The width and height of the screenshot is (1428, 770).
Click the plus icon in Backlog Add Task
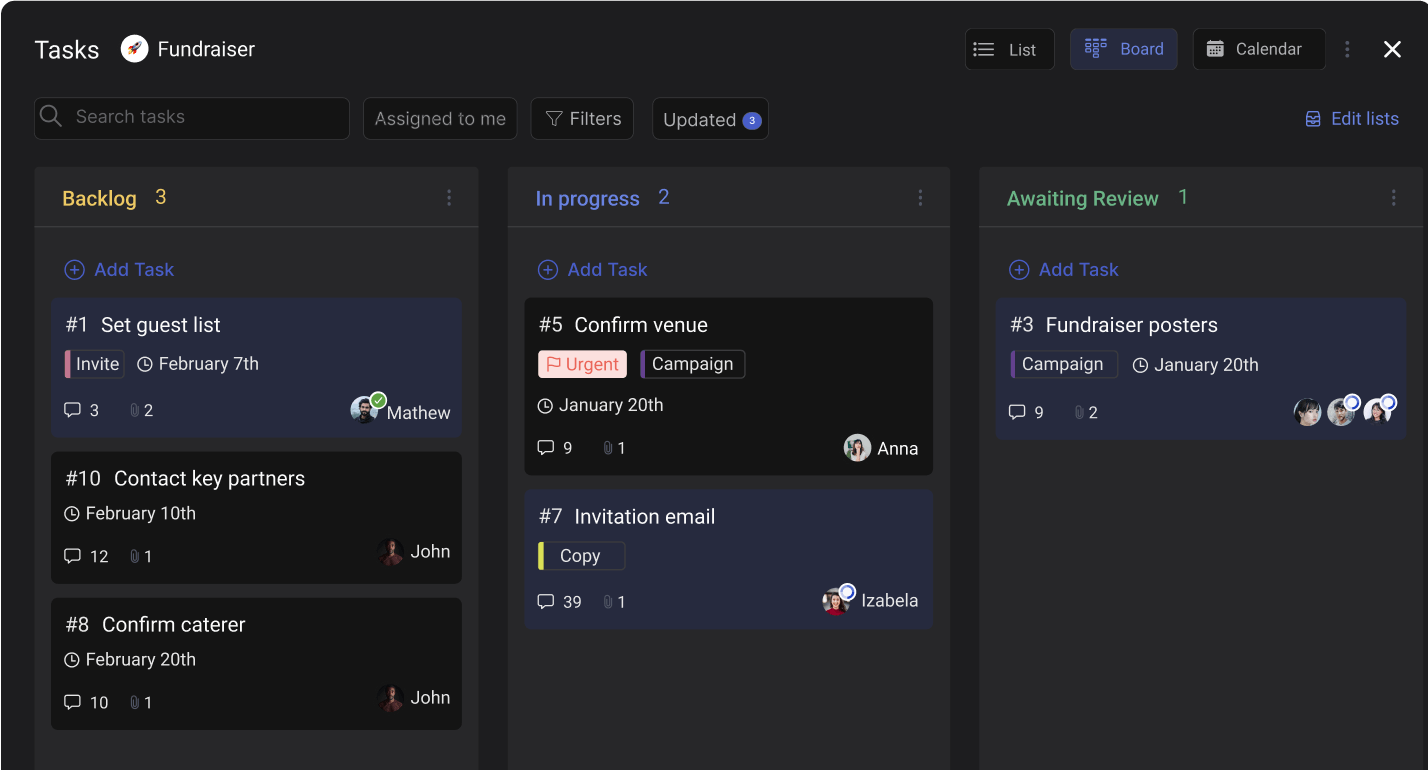[x=74, y=270]
